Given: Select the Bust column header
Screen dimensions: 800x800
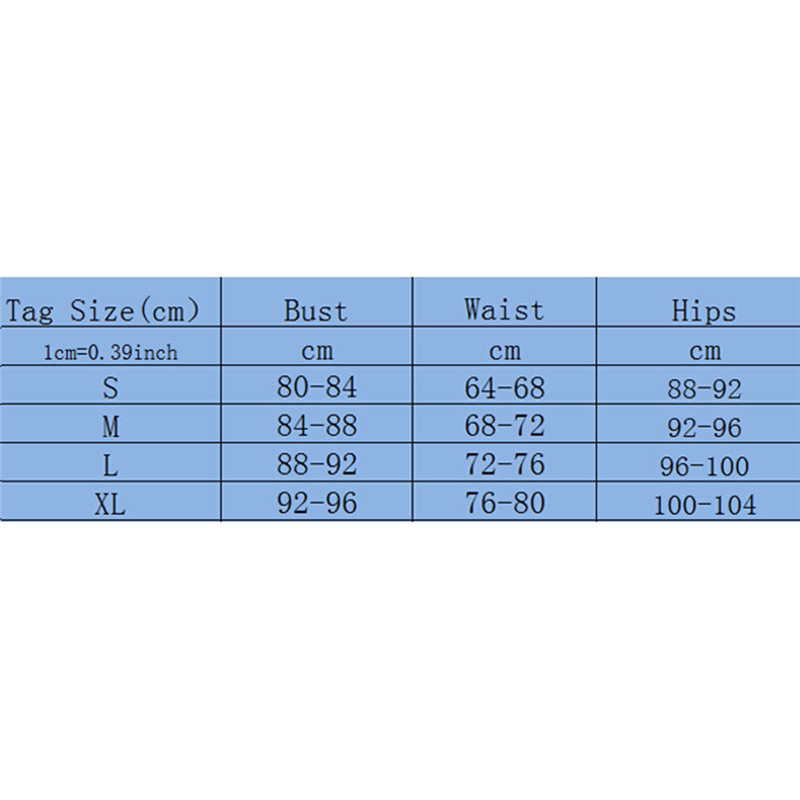Looking at the screenshot, I should point(316,310).
